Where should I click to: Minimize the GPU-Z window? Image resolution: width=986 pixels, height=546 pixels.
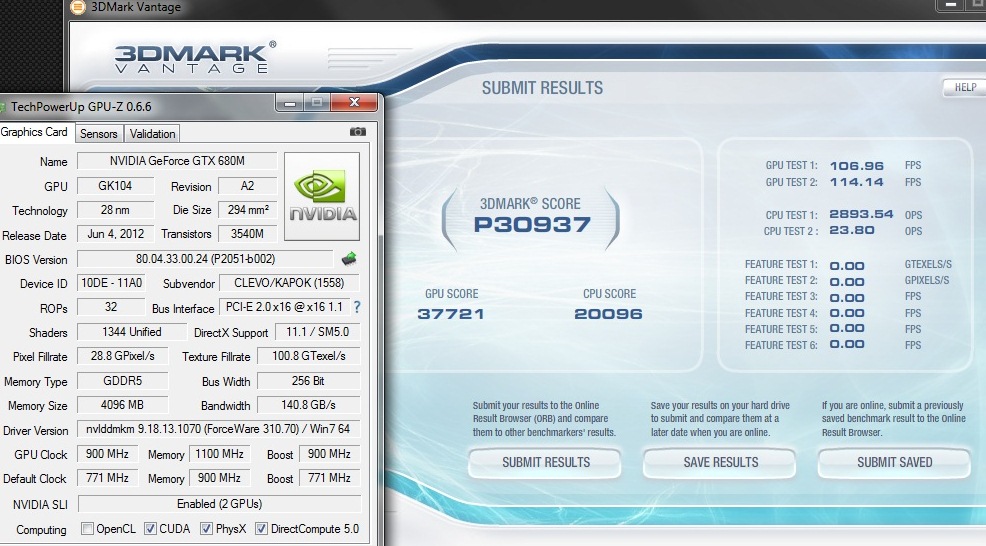pyautogui.click(x=290, y=103)
